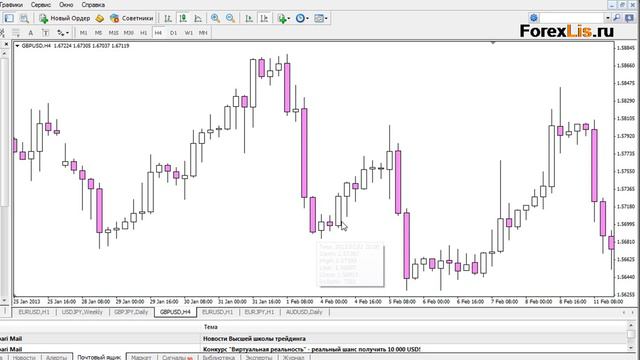
Task: Open the add indicators list icon
Action: pyautogui.click(x=282, y=18)
